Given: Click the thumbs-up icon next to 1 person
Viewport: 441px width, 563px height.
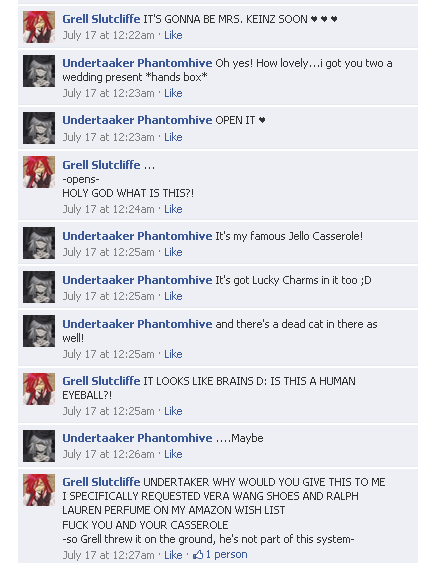Looking at the screenshot, I should pos(198,555).
